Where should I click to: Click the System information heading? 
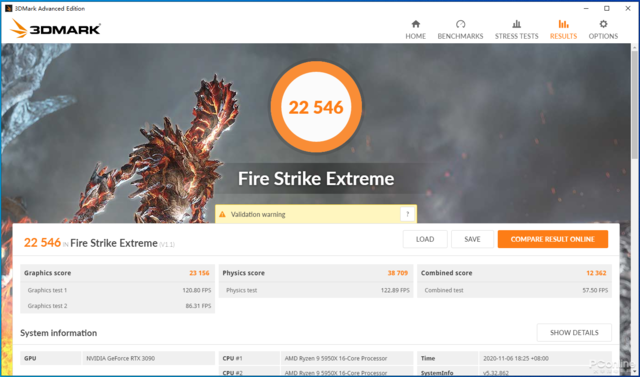59,333
